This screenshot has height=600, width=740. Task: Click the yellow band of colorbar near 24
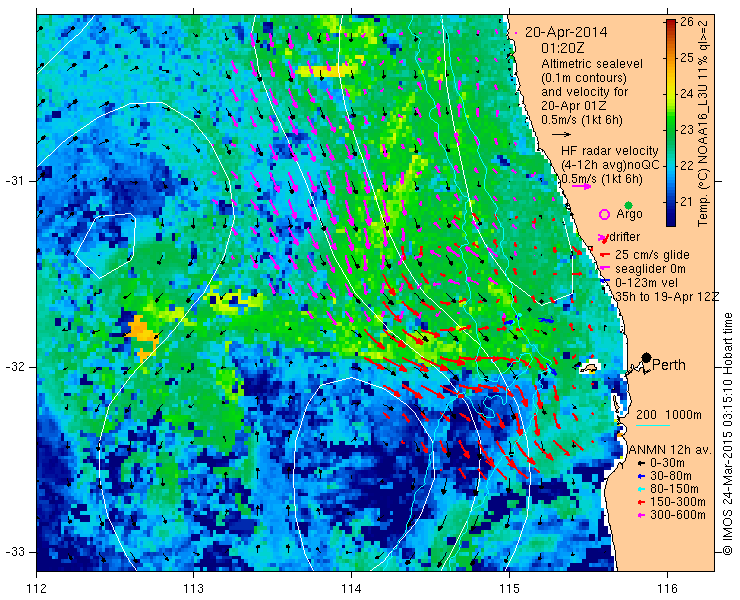point(670,93)
